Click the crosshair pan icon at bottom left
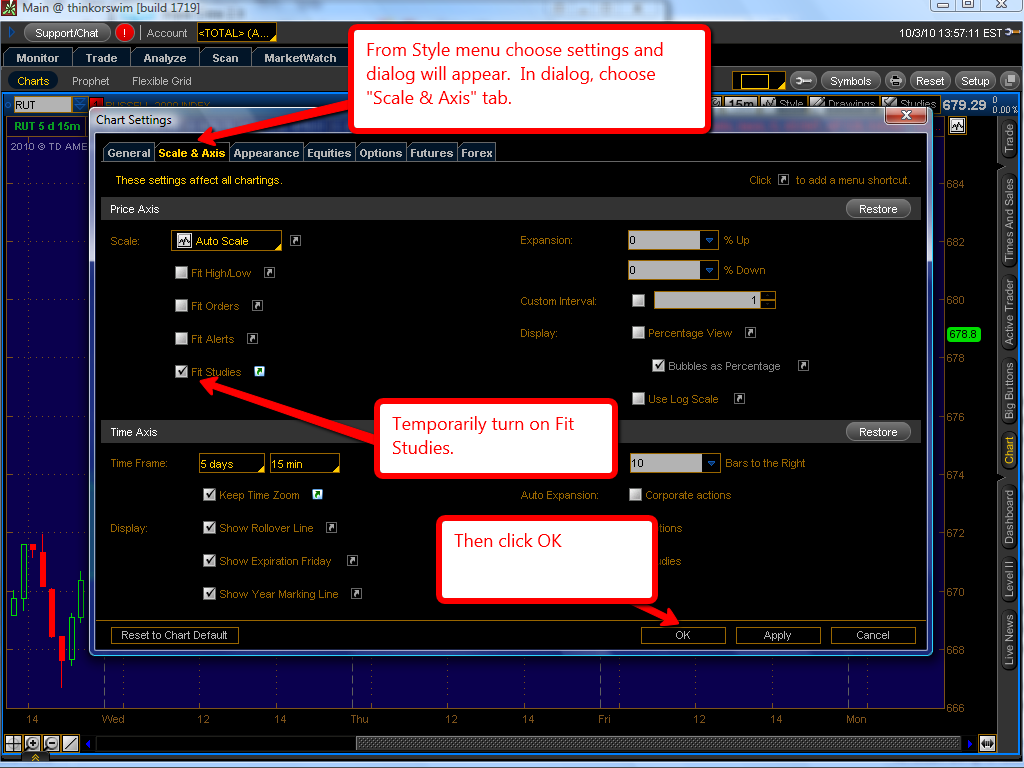Viewport: 1024px width, 768px height. point(13,743)
